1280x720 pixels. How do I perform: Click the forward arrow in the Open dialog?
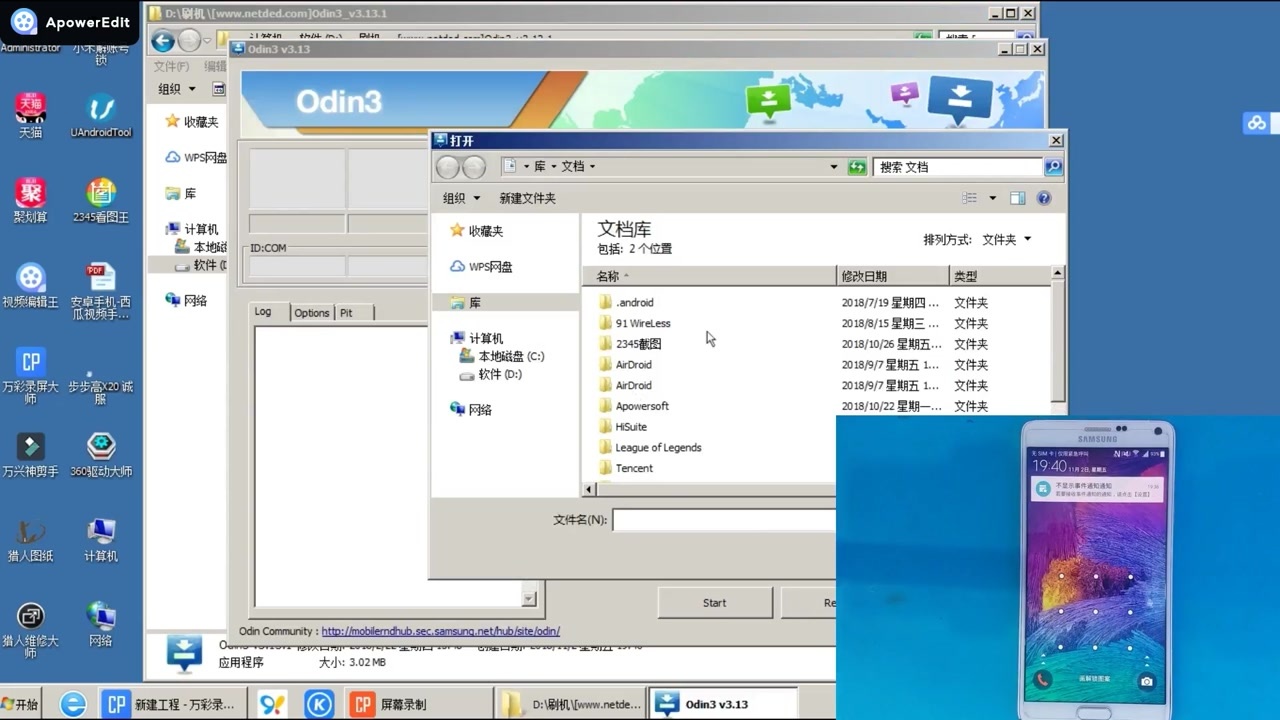pos(474,167)
